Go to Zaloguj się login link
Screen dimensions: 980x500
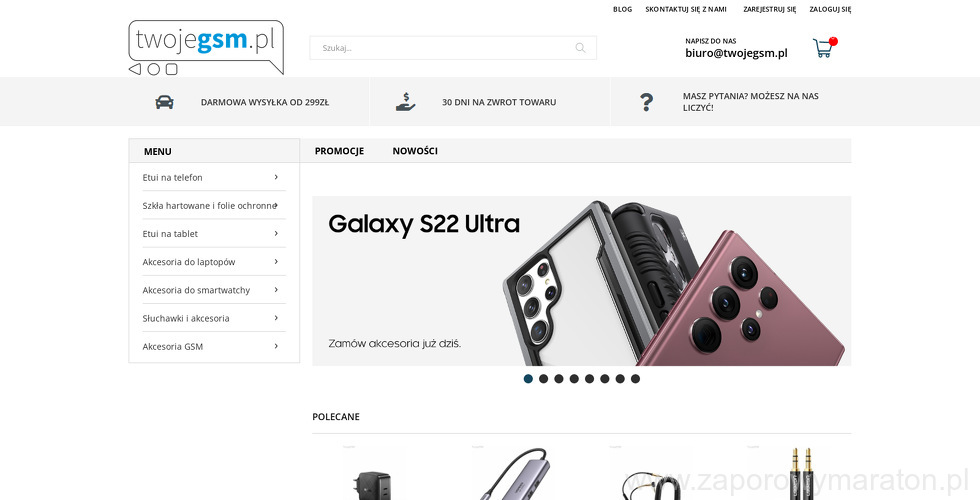click(830, 9)
